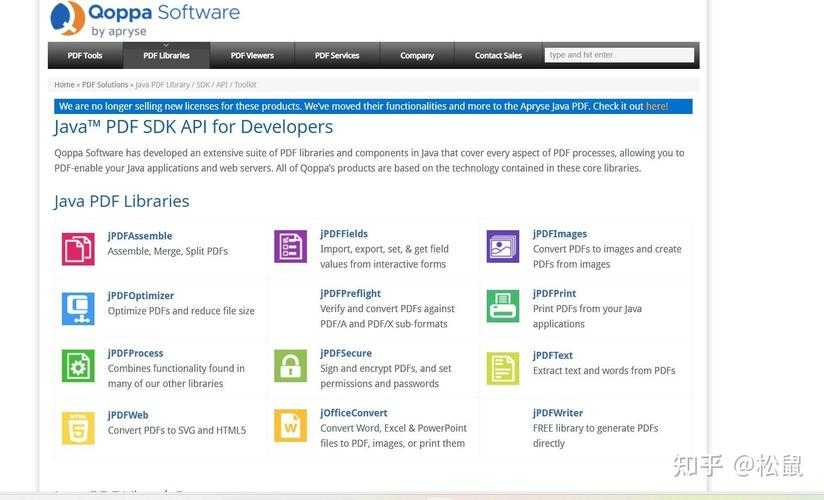Image resolution: width=824 pixels, height=500 pixels.
Task: Click the jPDFImages picture icon
Action: pyautogui.click(x=502, y=246)
